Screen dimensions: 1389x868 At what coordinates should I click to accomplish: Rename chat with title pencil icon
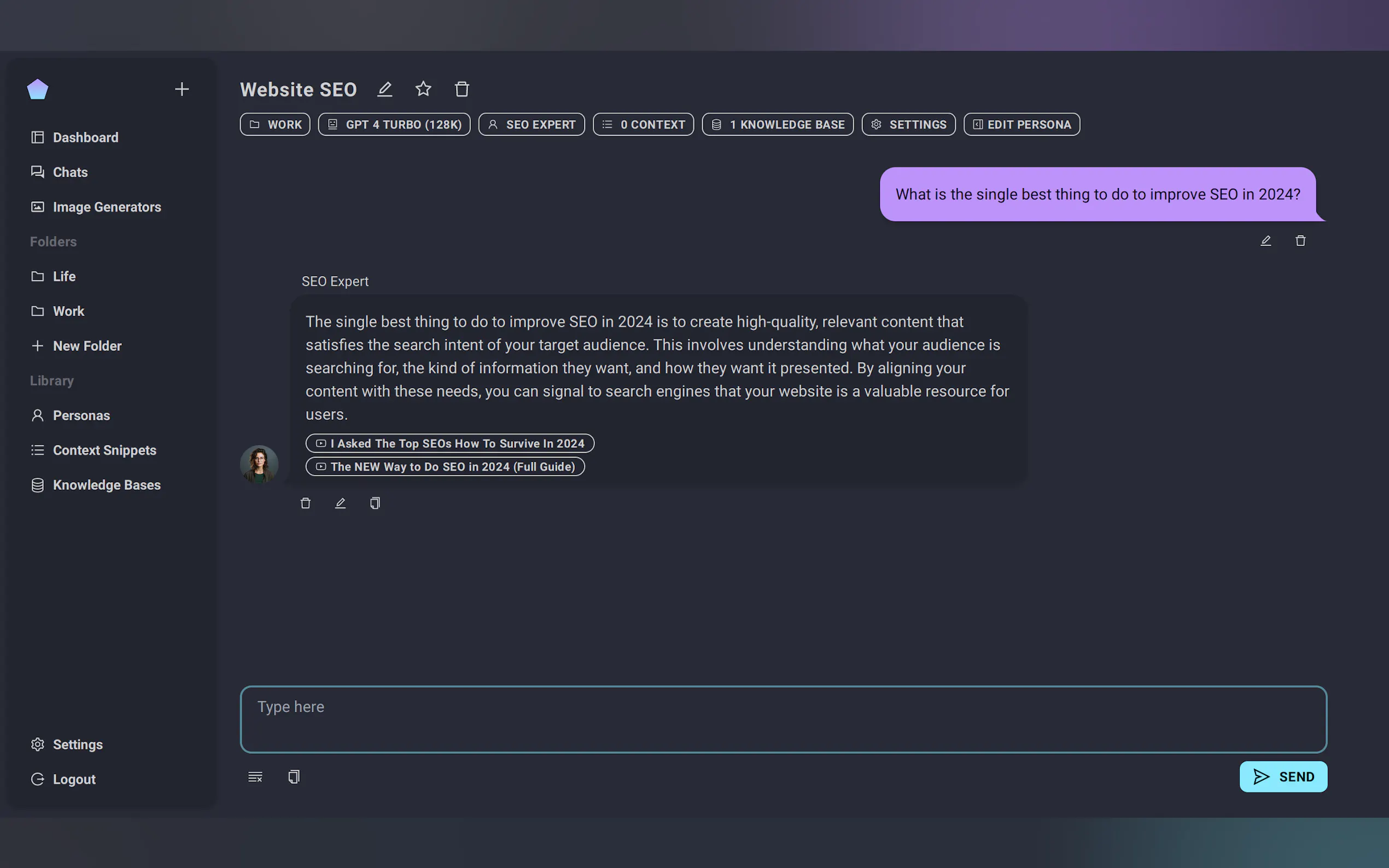click(x=384, y=89)
